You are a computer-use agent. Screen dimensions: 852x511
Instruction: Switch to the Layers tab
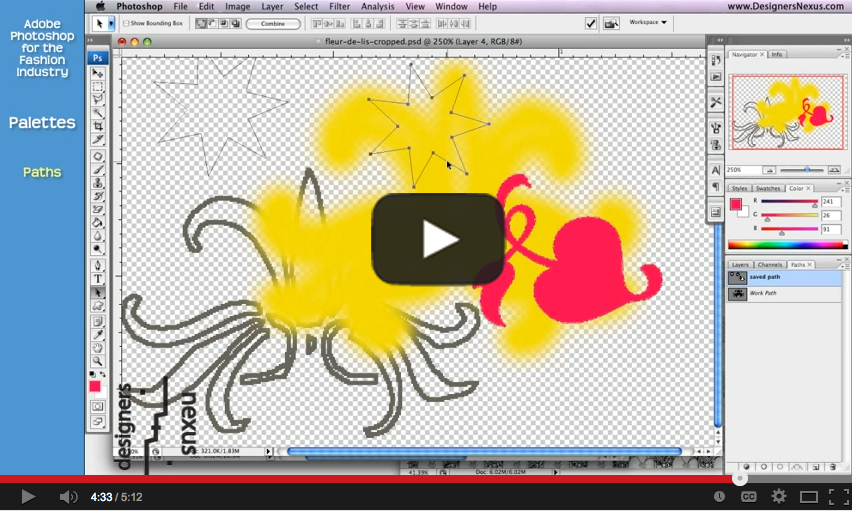click(x=740, y=265)
